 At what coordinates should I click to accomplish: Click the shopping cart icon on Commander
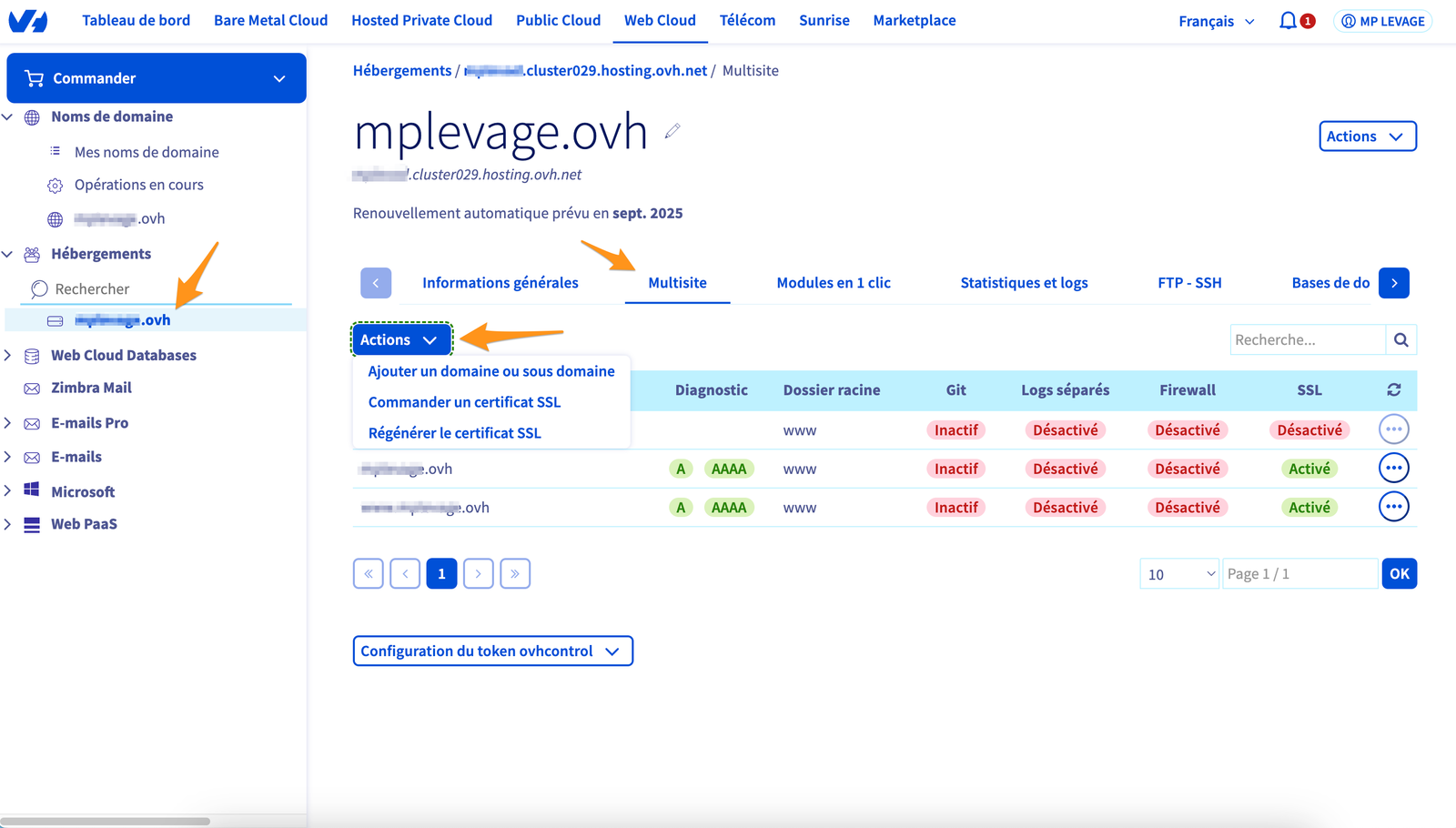tap(35, 78)
